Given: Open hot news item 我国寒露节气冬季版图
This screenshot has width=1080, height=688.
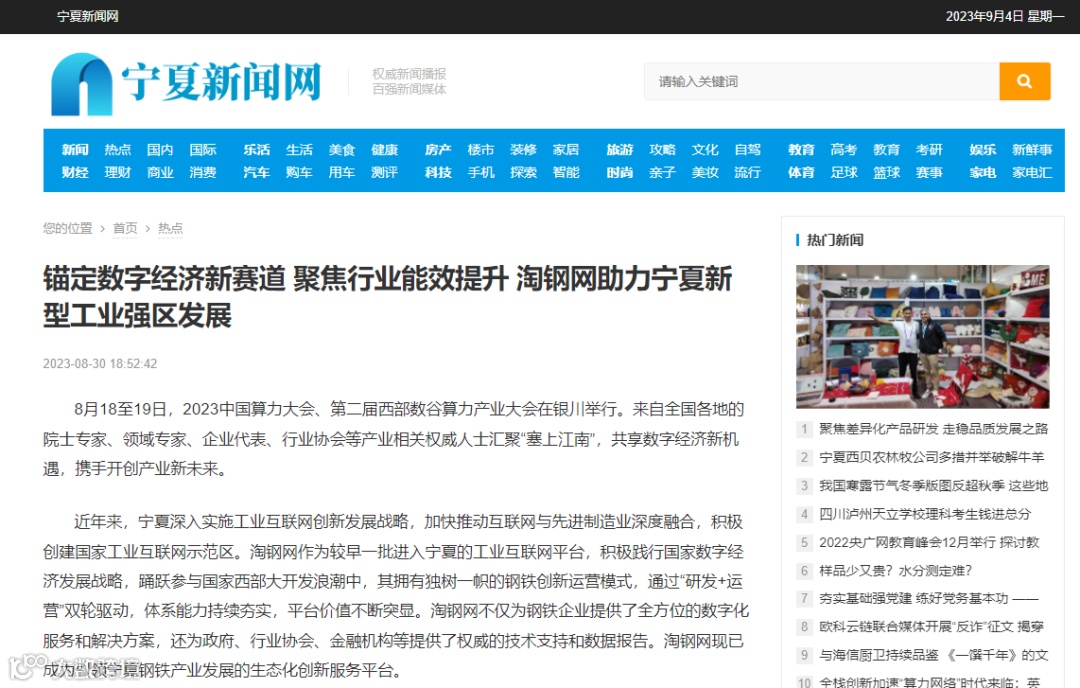Looking at the screenshot, I should click(933, 486).
